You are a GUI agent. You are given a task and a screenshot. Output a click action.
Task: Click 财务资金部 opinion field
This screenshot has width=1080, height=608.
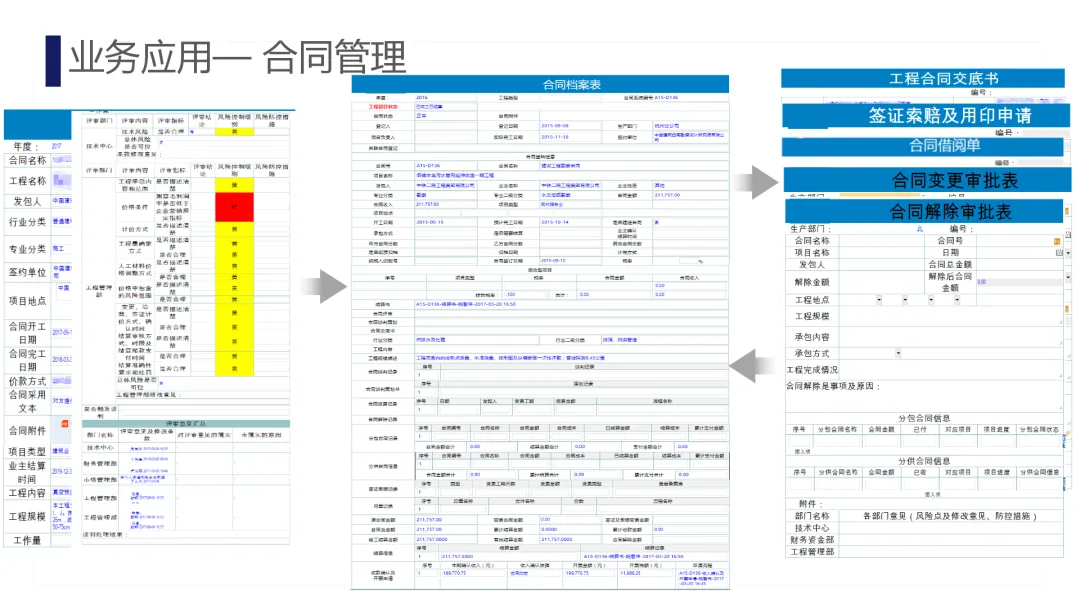(951, 540)
